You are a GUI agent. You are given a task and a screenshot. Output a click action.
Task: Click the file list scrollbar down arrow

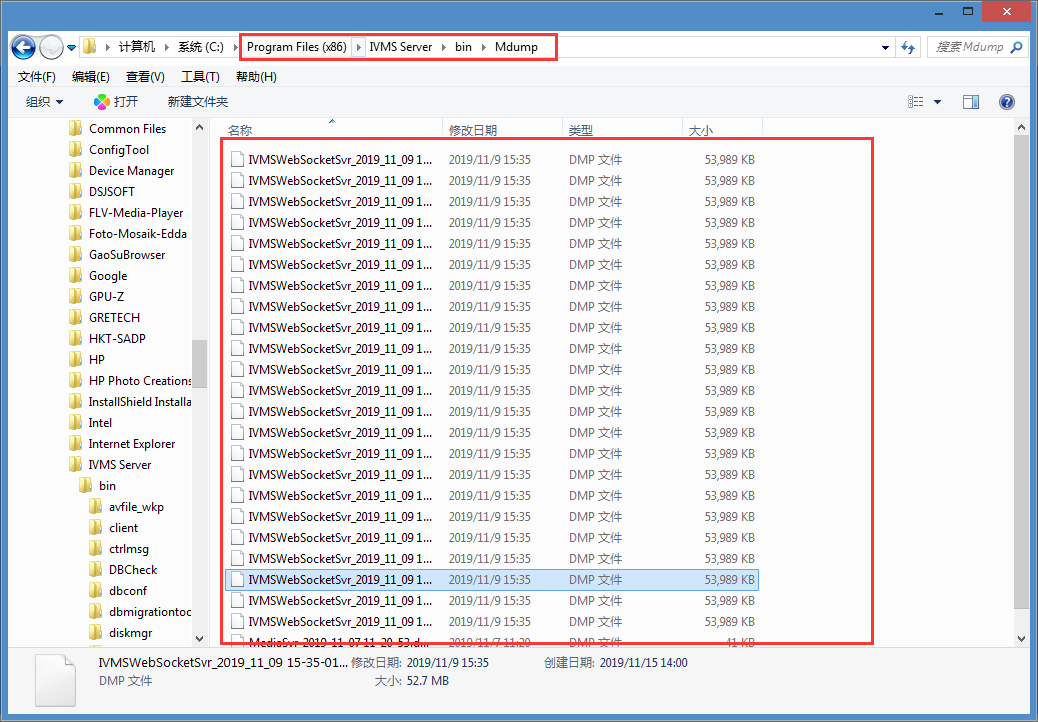point(1021,639)
